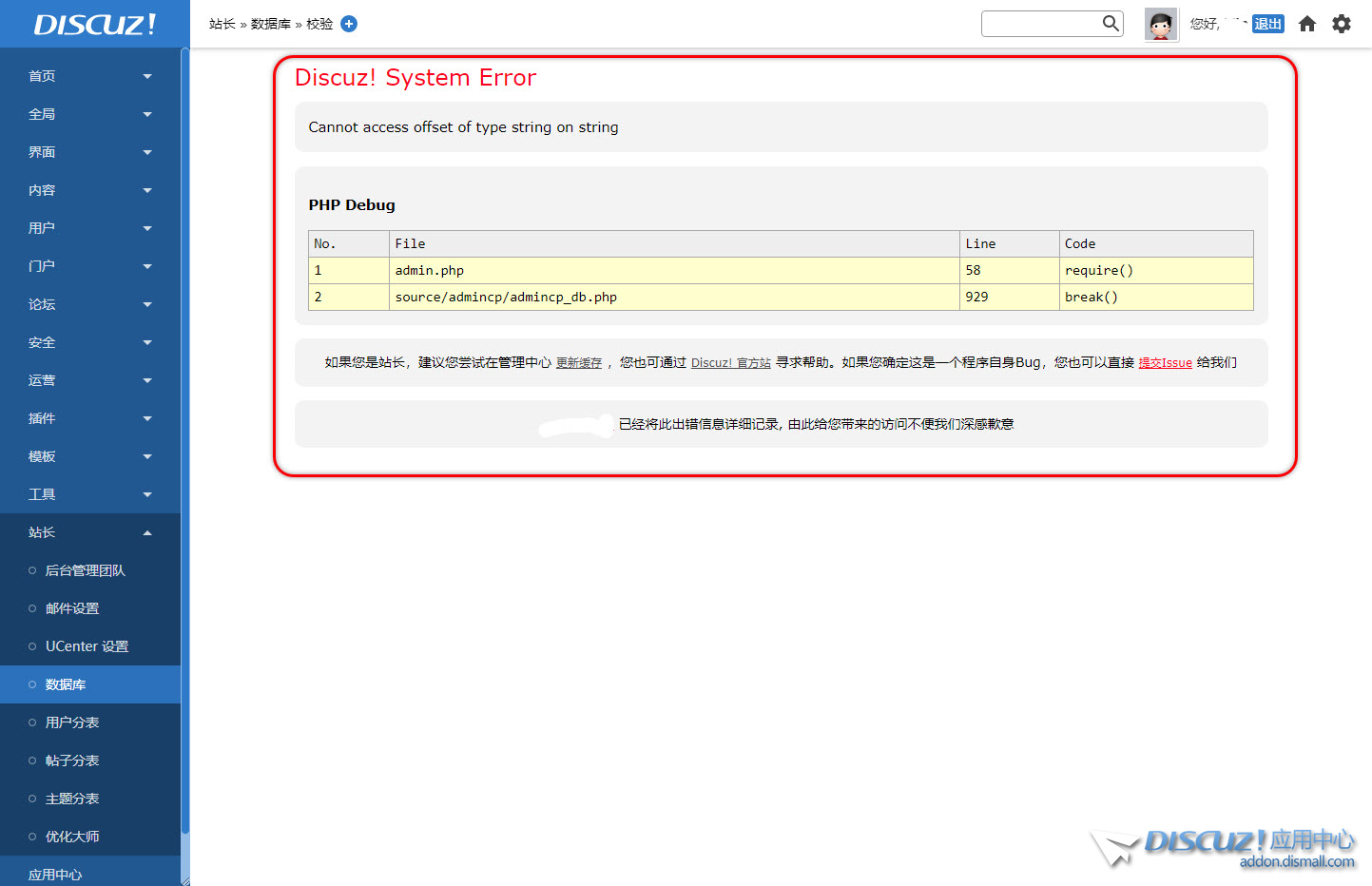Click the admin.php file cell
This screenshot has height=886, width=1372.
(x=674, y=271)
